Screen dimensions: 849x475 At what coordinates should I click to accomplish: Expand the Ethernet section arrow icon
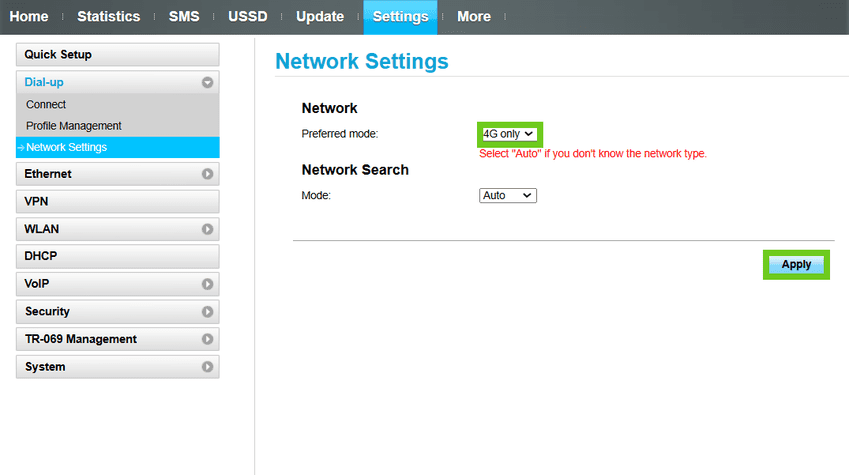pyautogui.click(x=207, y=174)
